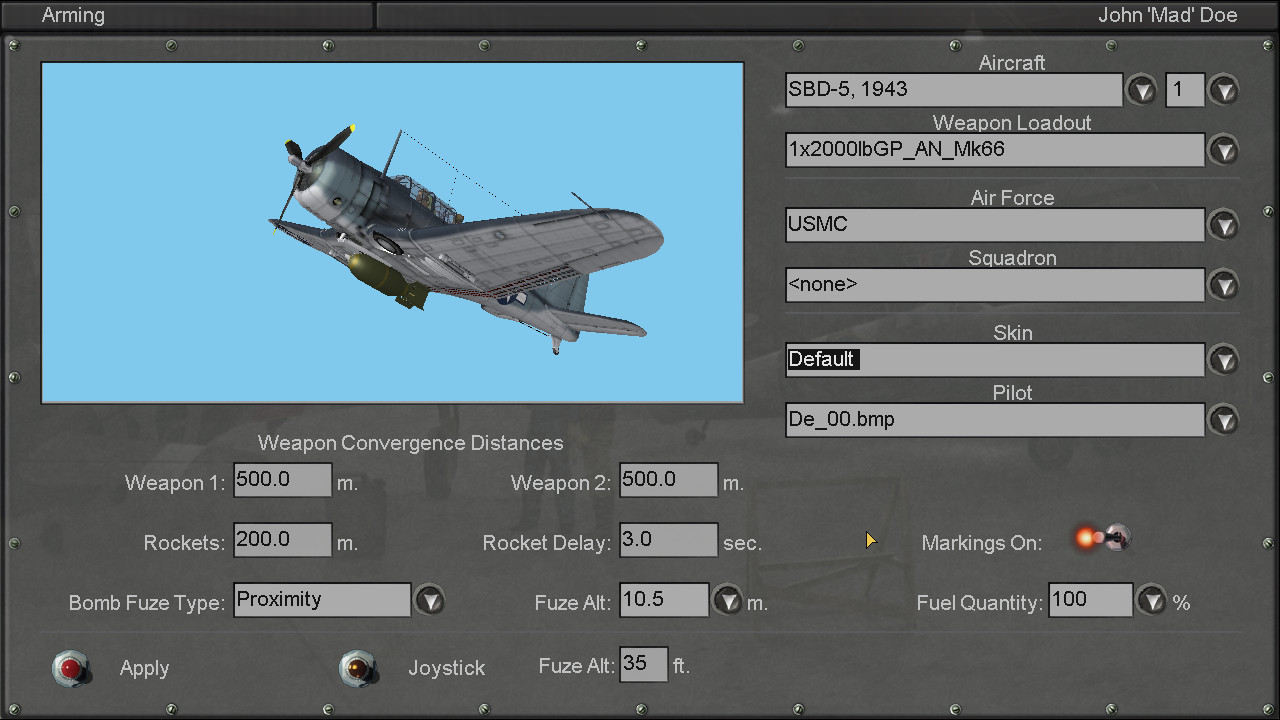Image resolution: width=1280 pixels, height=720 pixels.
Task: Click the Rocket Delay seconds field
Action: click(669, 540)
